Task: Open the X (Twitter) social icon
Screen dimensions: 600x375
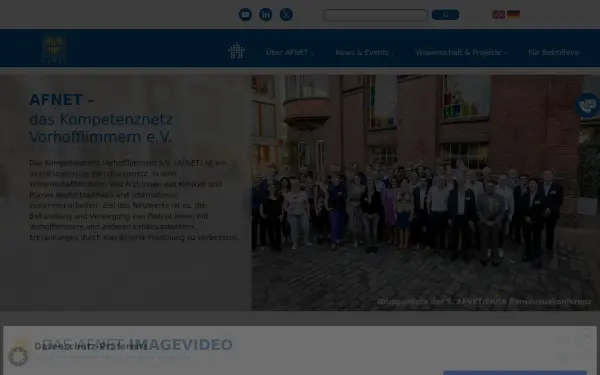Action: click(286, 15)
